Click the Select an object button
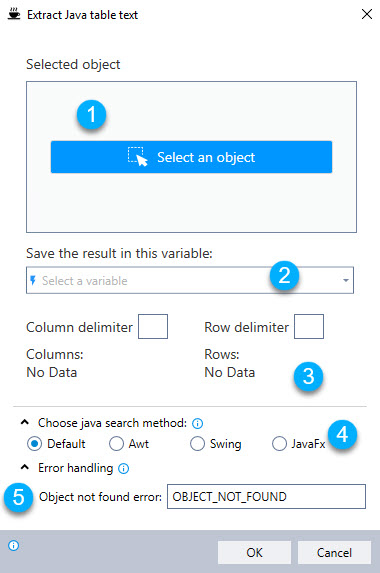This screenshot has height=573, width=380. click(x=191, y=157)
